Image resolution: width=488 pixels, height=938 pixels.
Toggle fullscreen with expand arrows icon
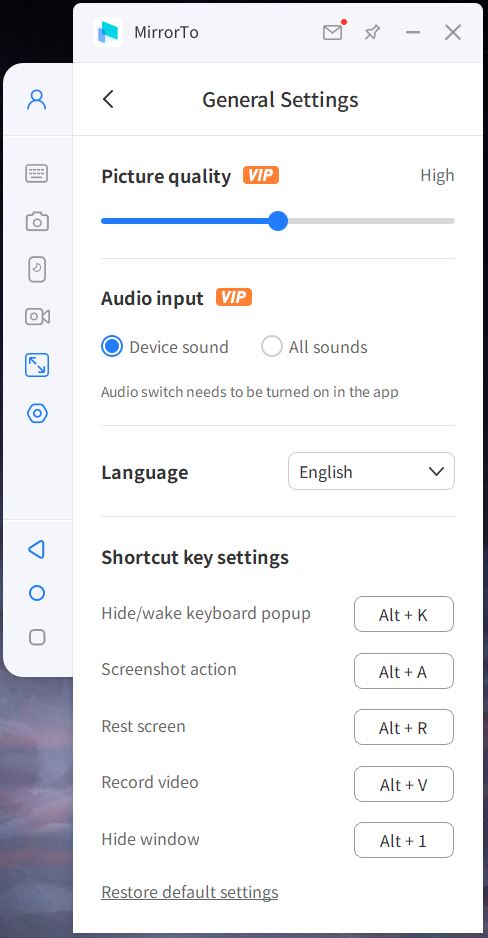click(36, 365)
